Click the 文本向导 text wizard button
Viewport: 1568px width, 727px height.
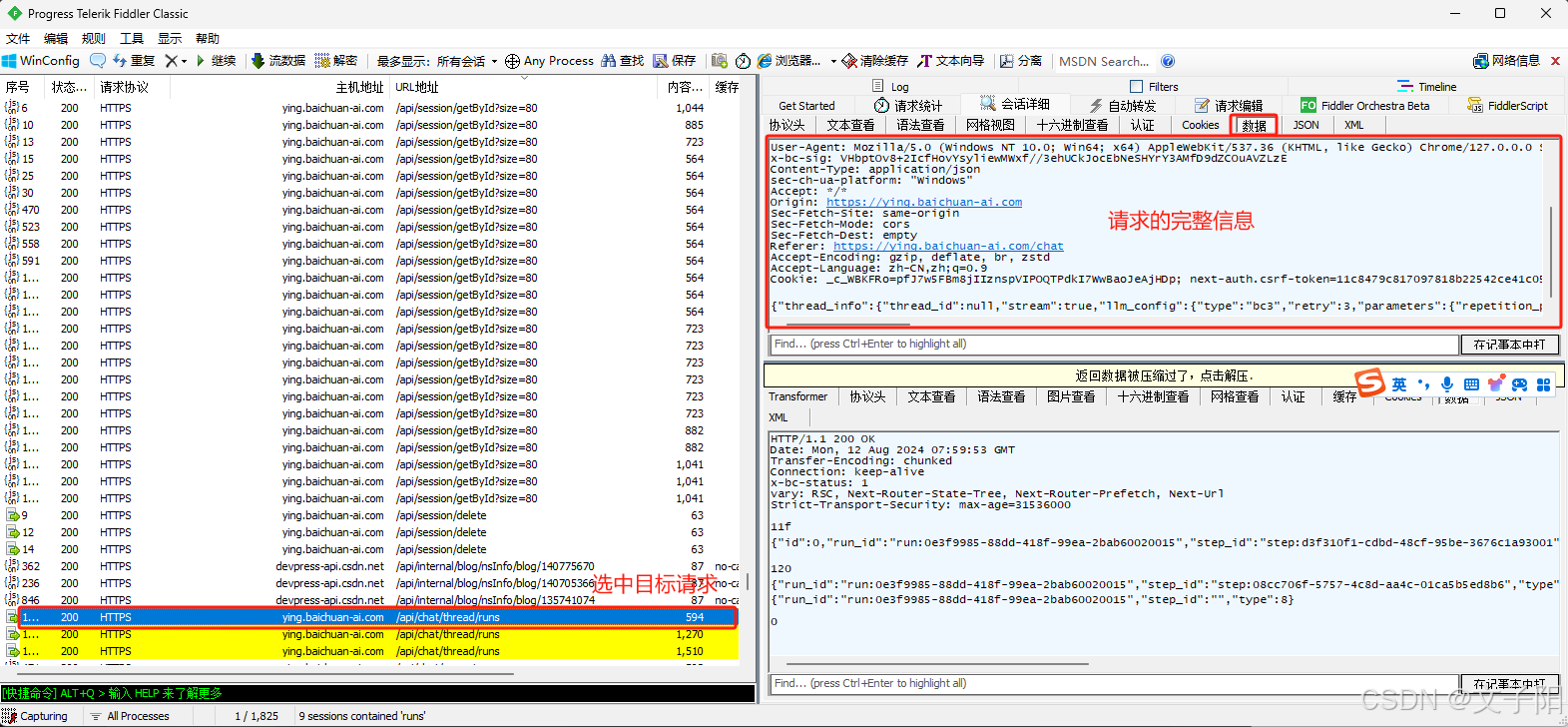coord(951,61)
